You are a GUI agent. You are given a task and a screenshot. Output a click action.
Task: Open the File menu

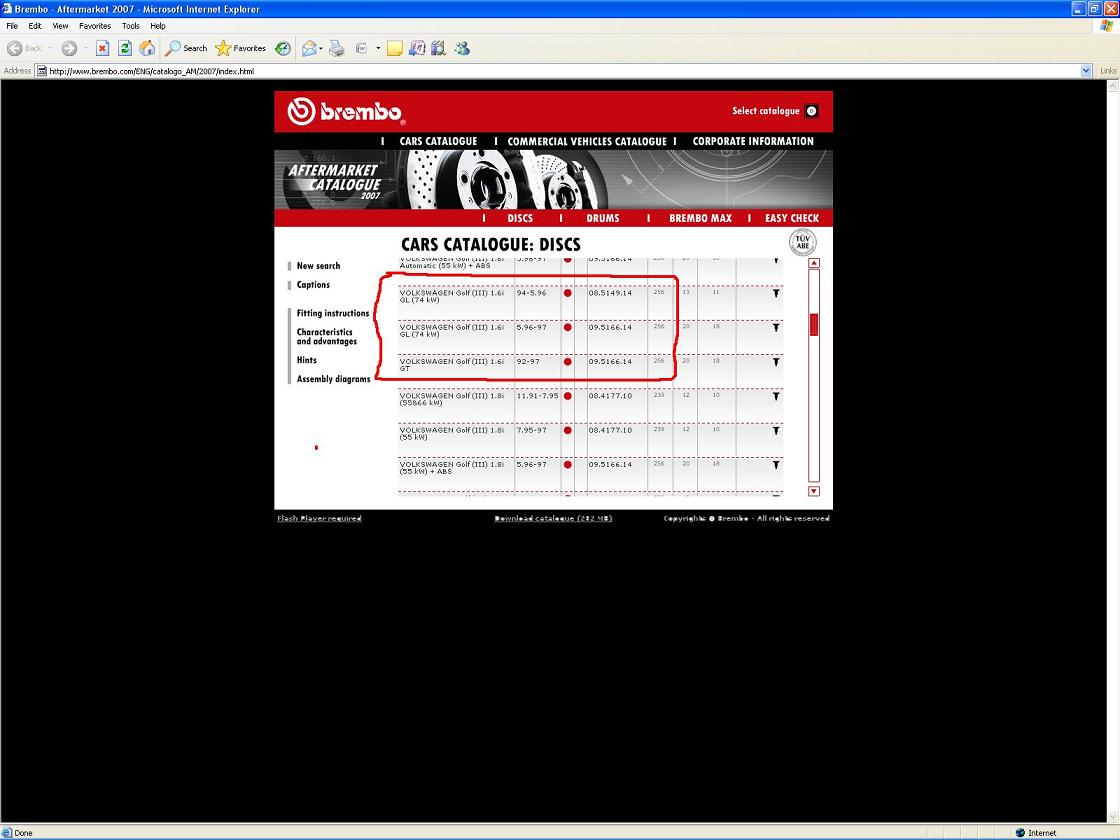[12, 26]
